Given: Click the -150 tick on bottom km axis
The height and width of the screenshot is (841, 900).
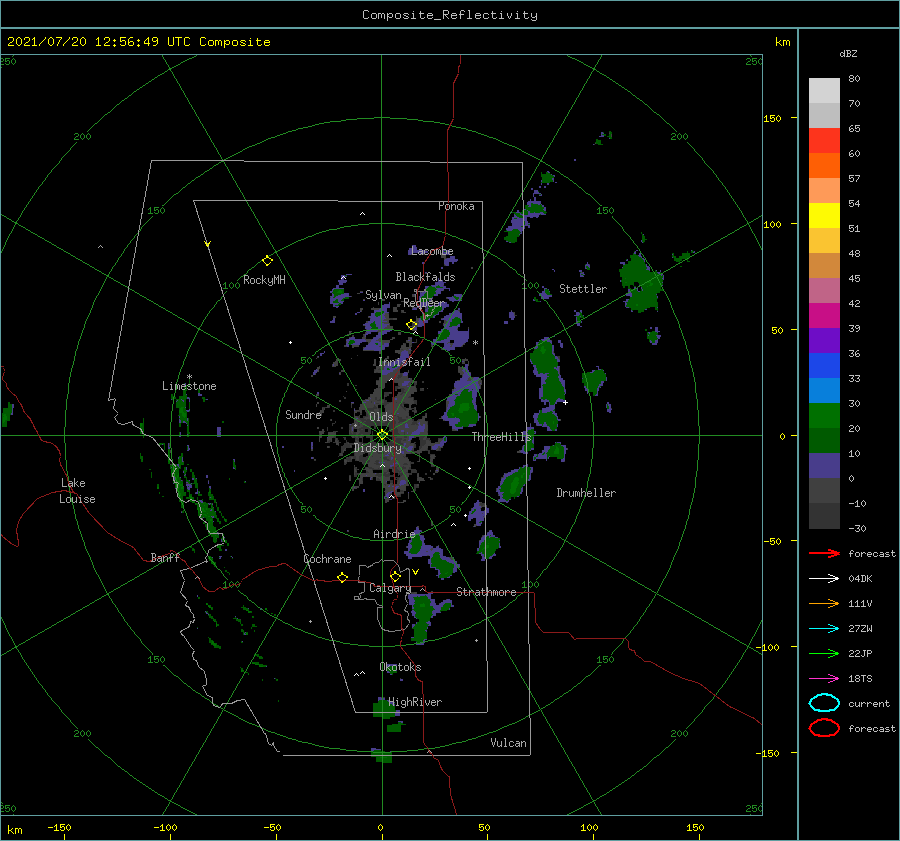Looking at the screenshot, I should (59, 827).
